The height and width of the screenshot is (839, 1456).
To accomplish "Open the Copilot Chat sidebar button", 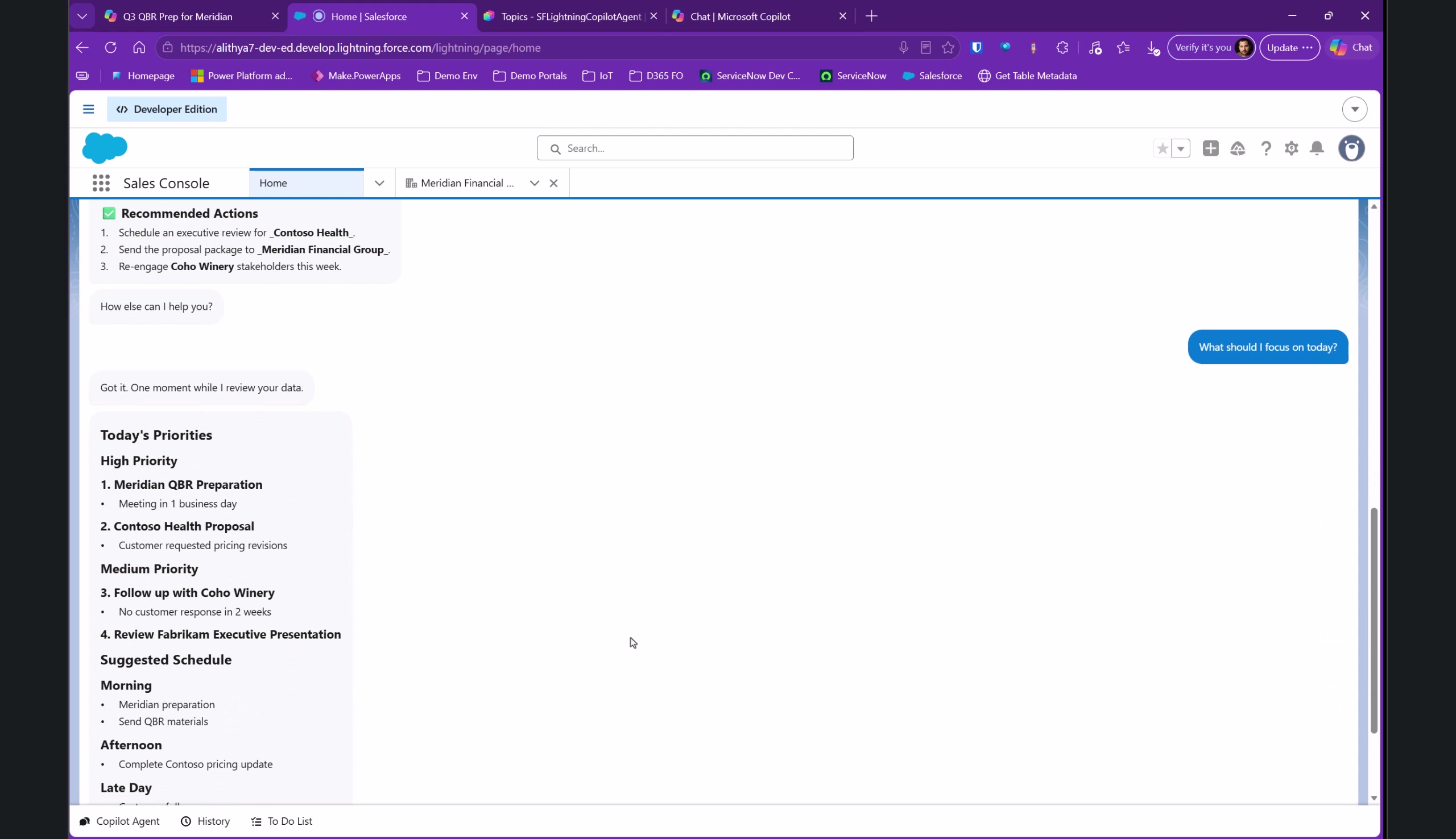I will tap(1352, 48).
